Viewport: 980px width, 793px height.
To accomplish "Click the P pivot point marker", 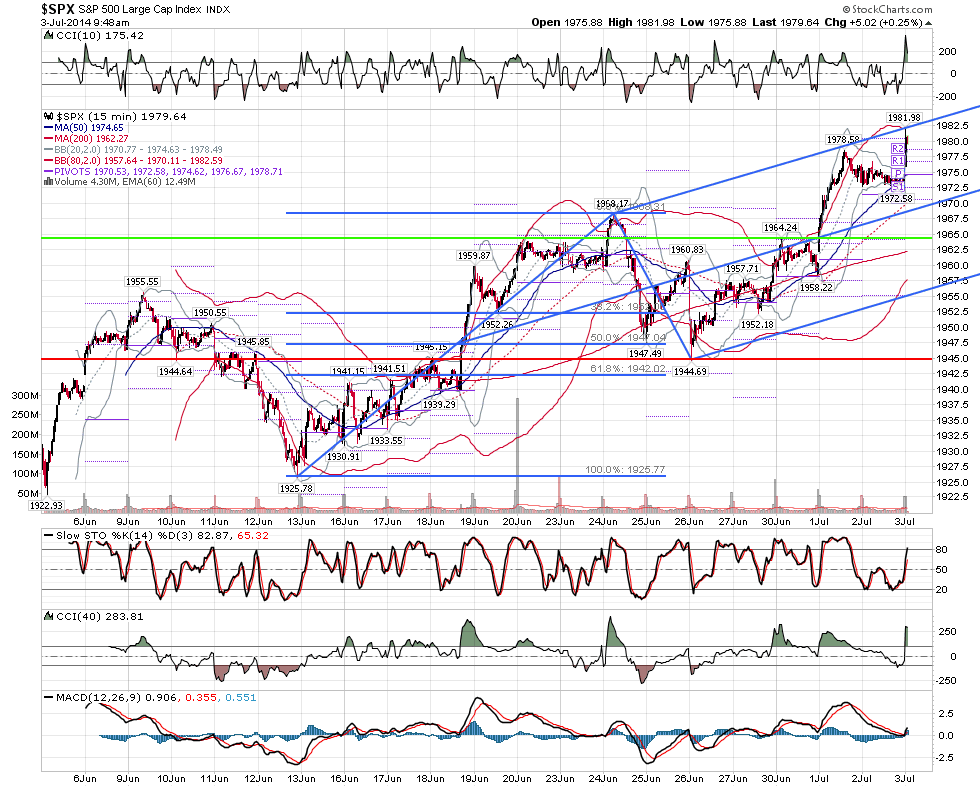I will click(898, 174).
